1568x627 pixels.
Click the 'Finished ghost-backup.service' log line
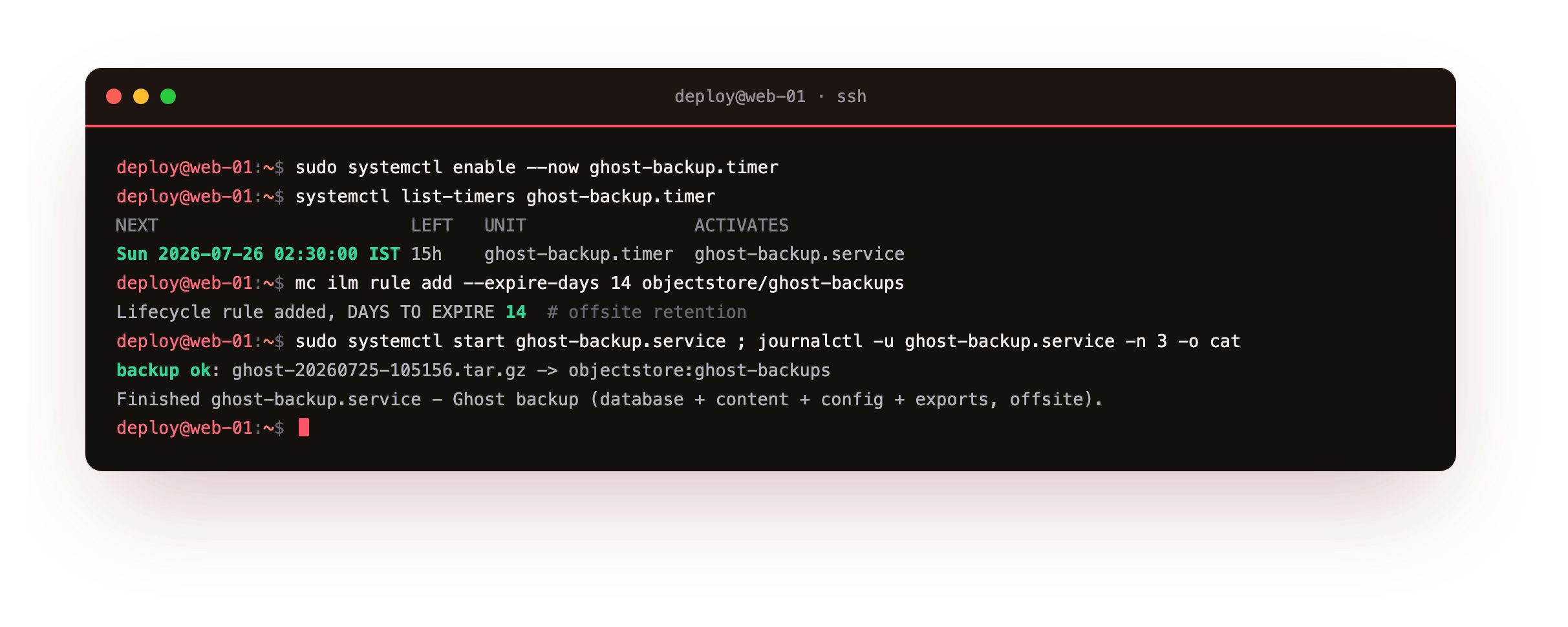pyautogui.click(x=610, y=399)
